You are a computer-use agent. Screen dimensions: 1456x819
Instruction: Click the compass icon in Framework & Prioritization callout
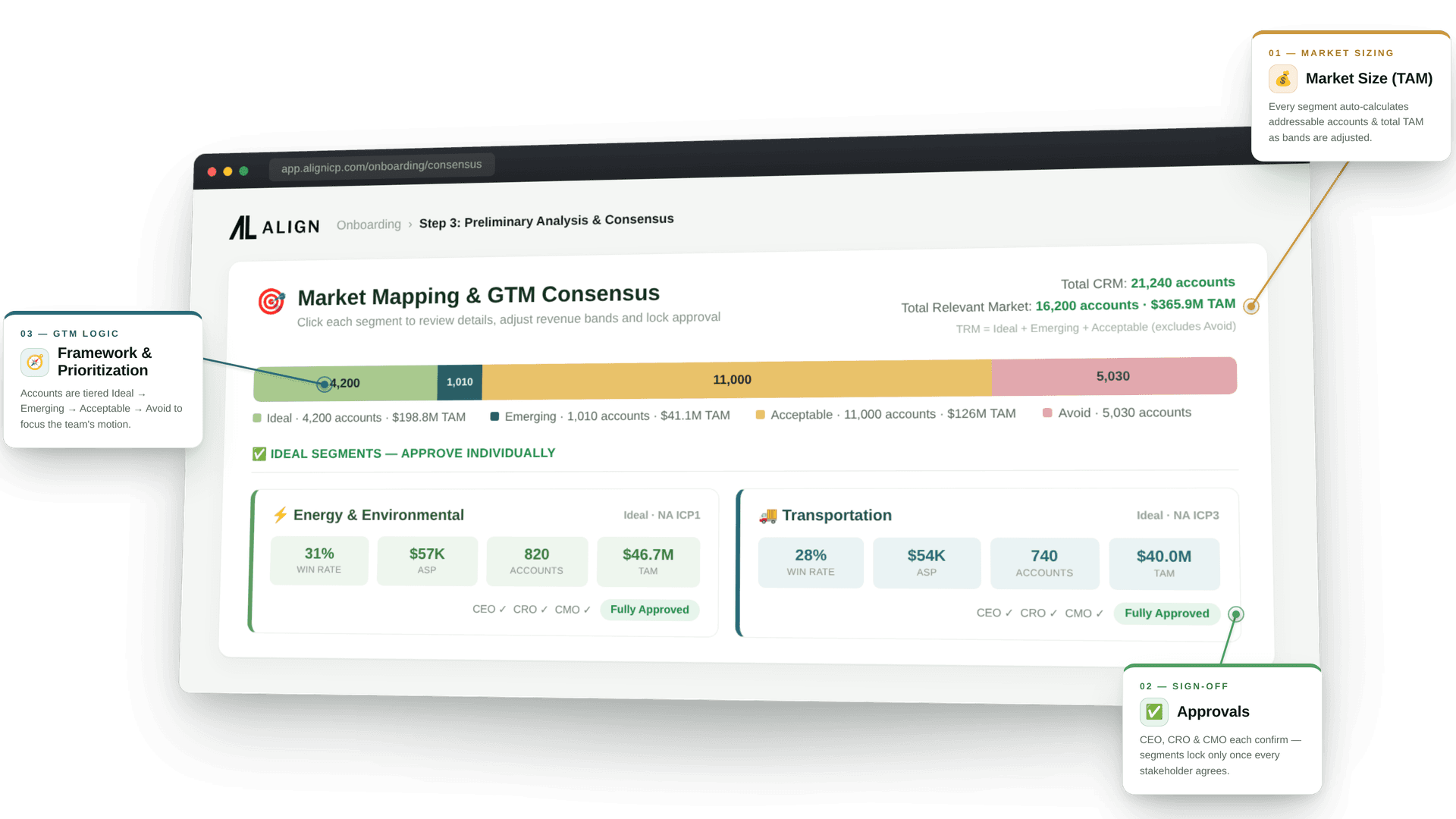[35, 362]
